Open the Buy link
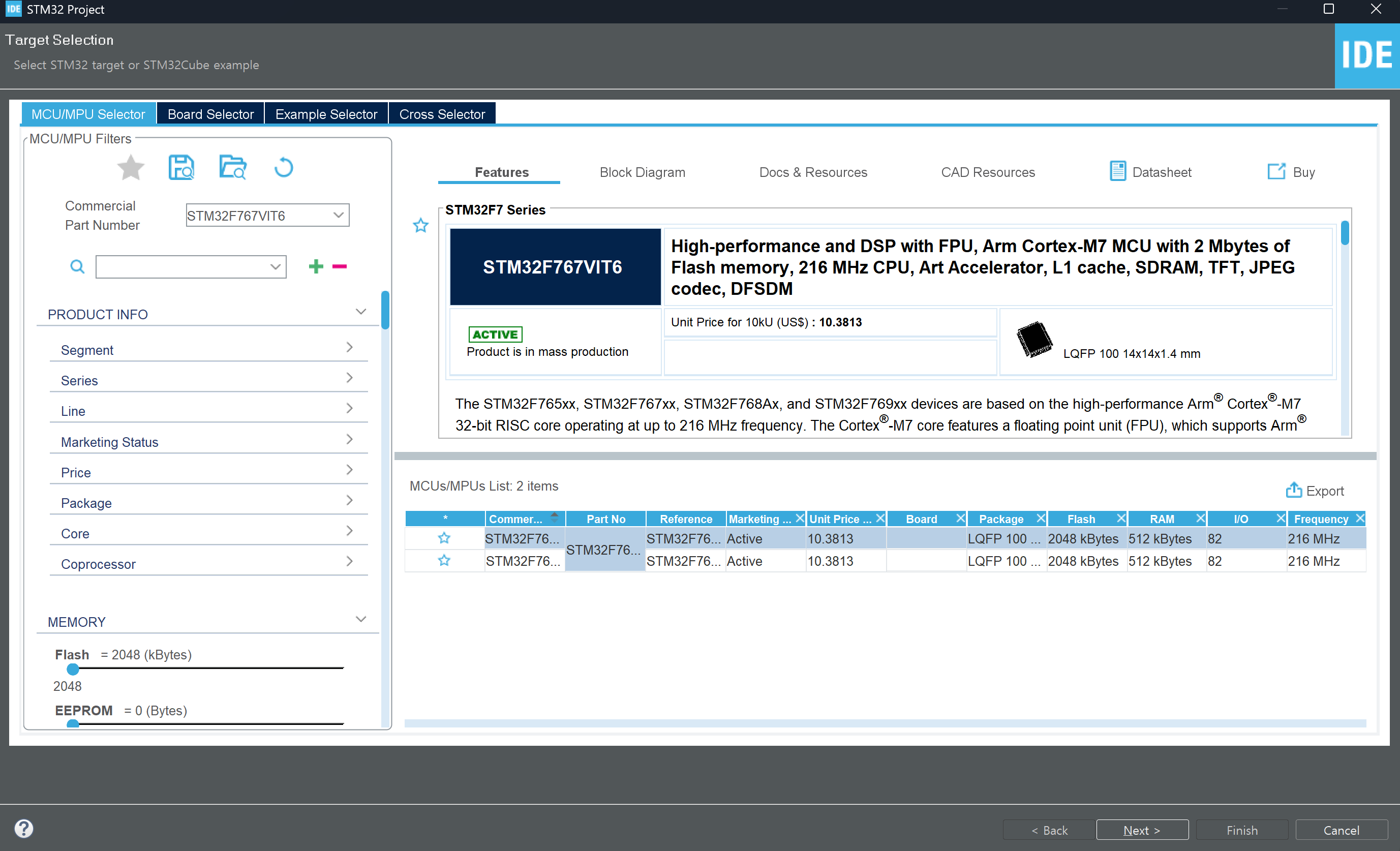 [1291, 171]
